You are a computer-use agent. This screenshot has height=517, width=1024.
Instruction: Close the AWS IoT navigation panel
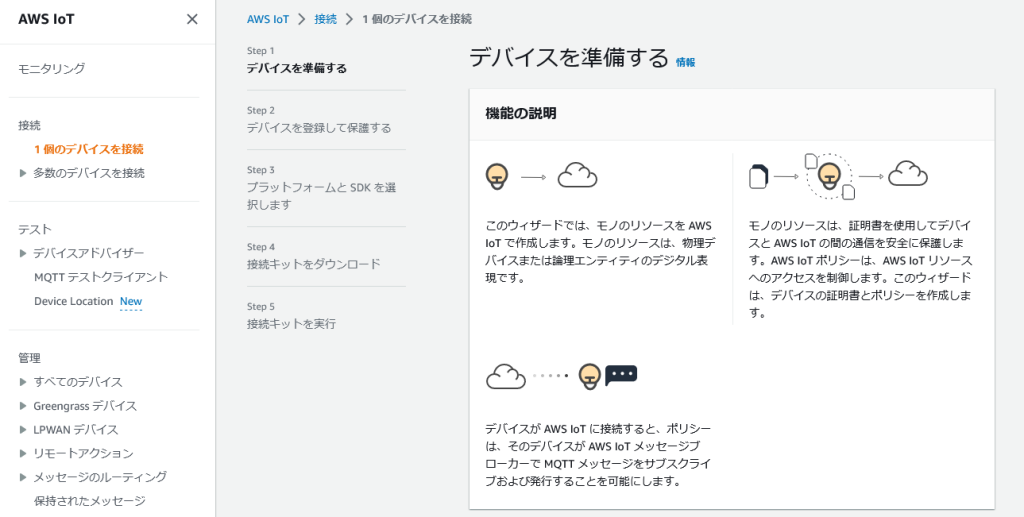(x=192, y=20)
